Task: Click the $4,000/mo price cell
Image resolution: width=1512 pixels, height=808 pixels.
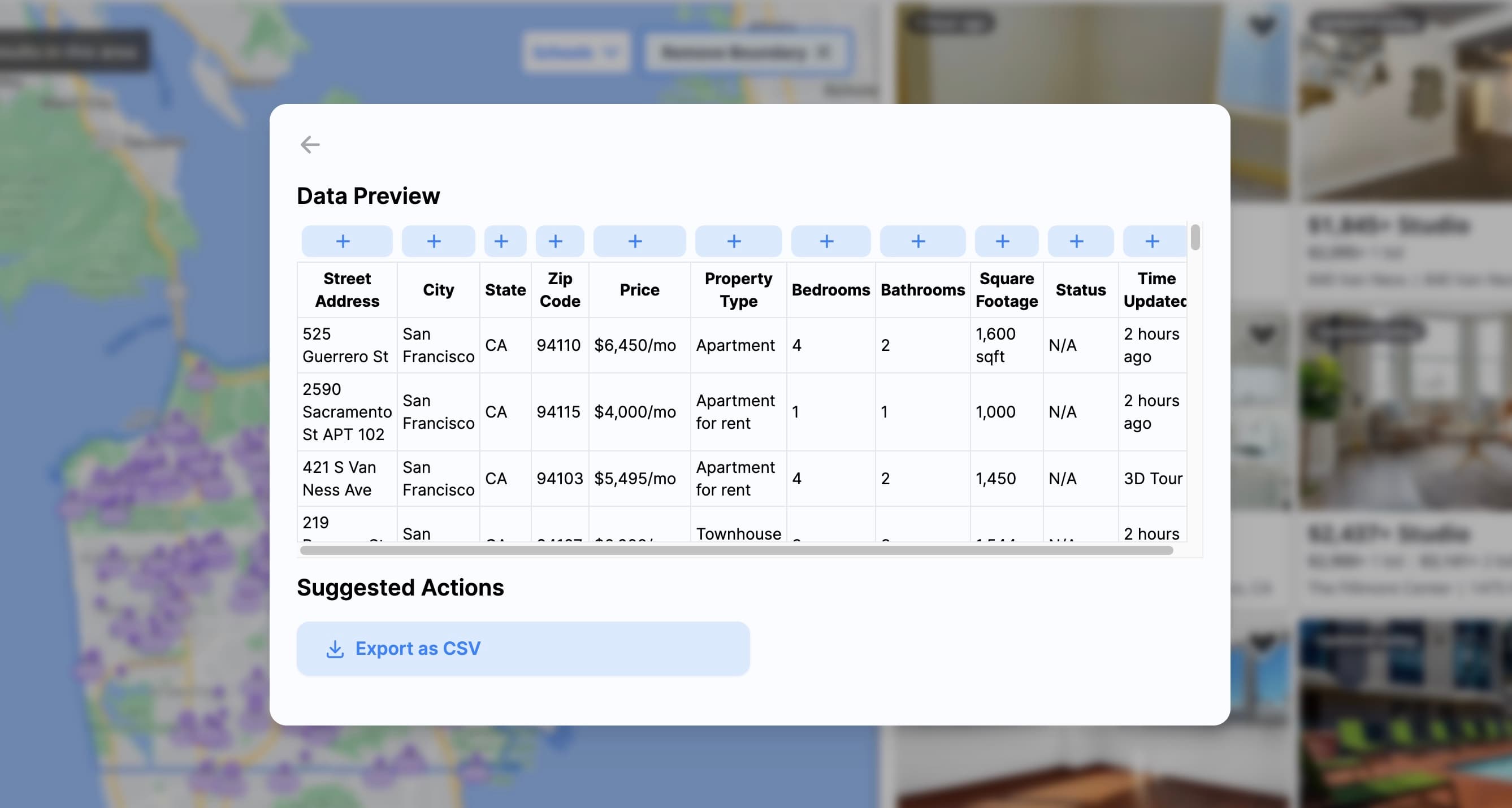Action: click(x=640, y=412)
